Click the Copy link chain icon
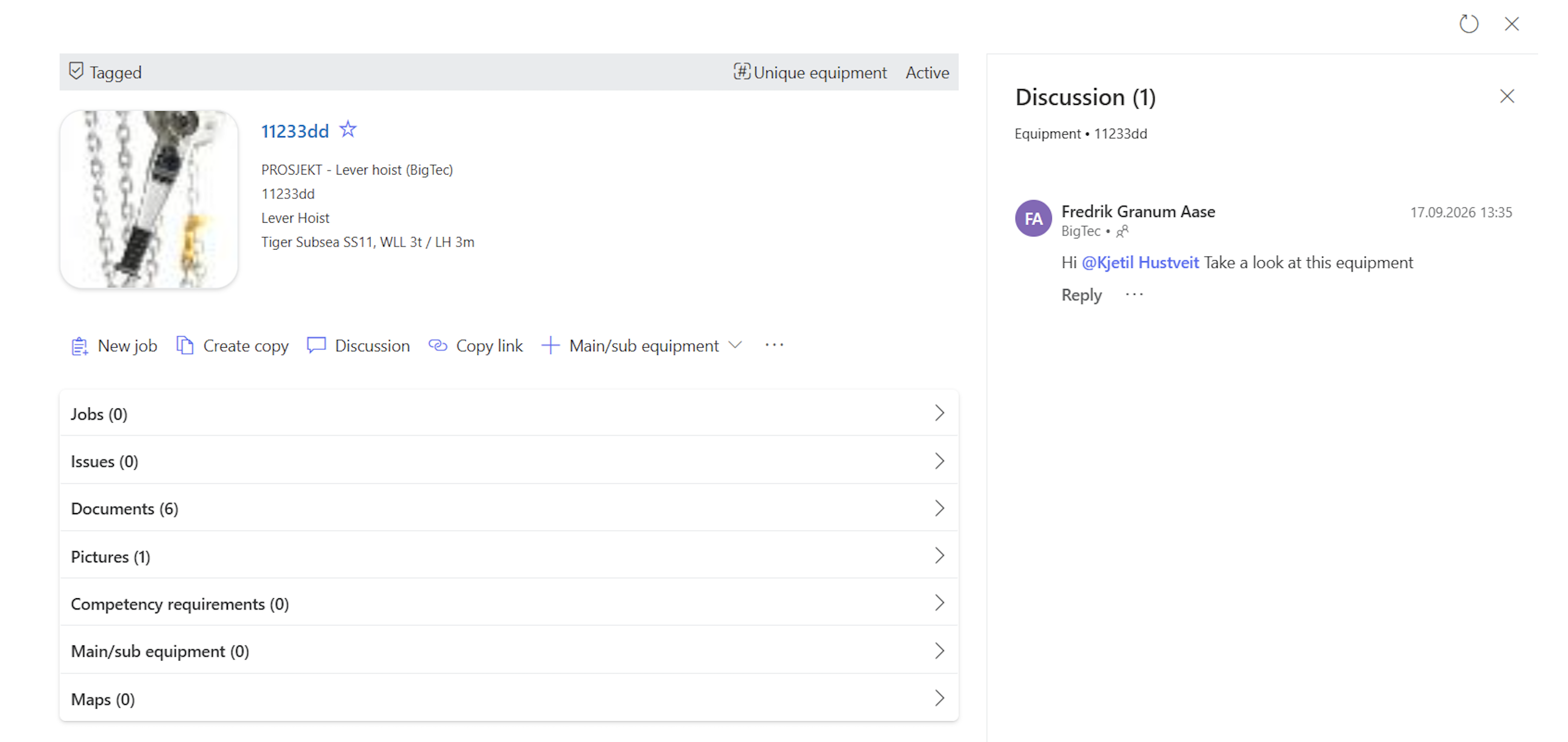1568x742 pixels. pyautogui.click(x=438, y=345)
